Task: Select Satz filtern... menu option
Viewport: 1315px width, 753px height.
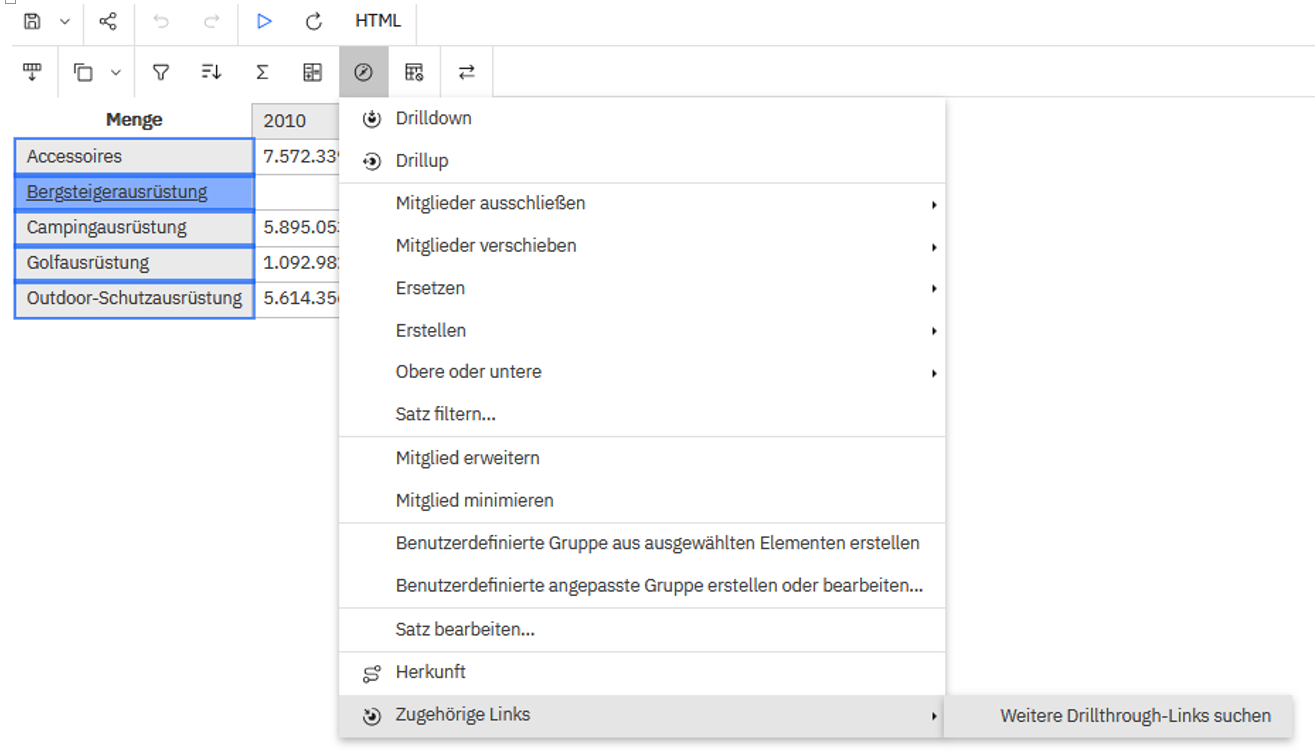Action: 445,414
